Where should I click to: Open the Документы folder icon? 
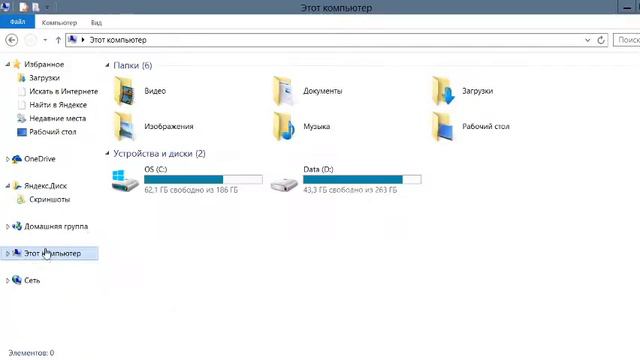(x=284, y=91)
